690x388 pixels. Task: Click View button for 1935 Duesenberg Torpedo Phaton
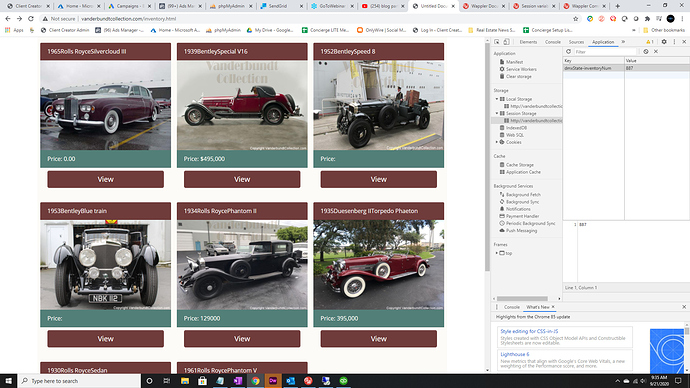pos(378,339)
